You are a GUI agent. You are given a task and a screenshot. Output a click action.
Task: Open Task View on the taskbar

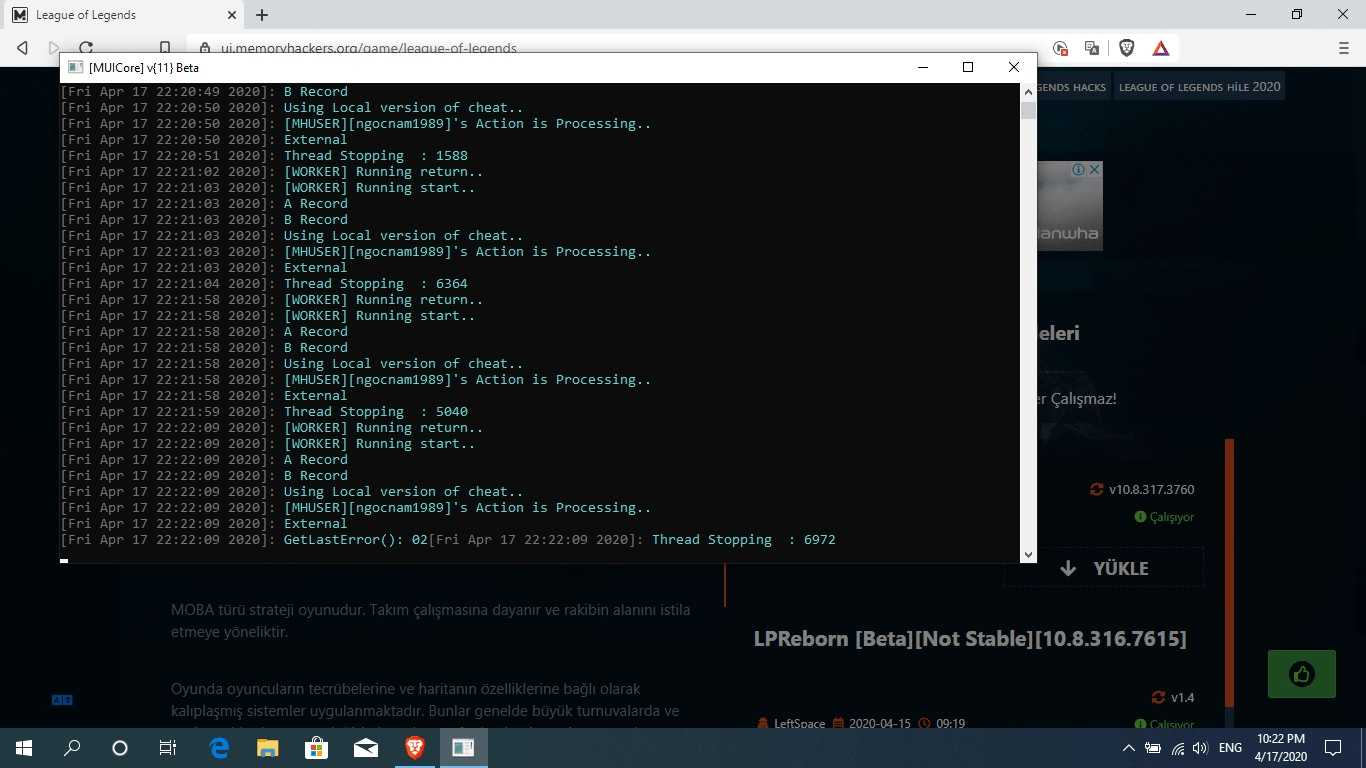tap(168, 748)
